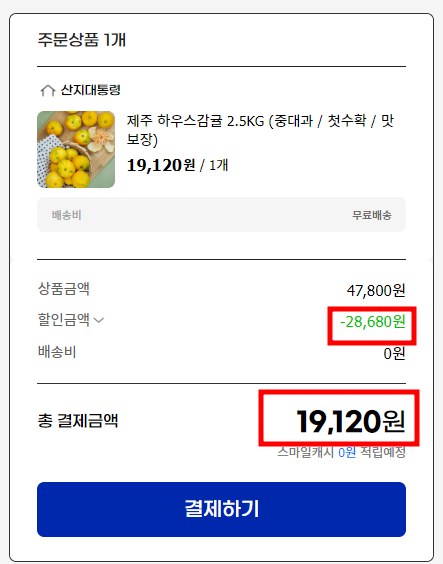The width and height of the screenshot is (443, 564).
Task: Open the 산지대통령 store home icon
Action: point(47,90)
